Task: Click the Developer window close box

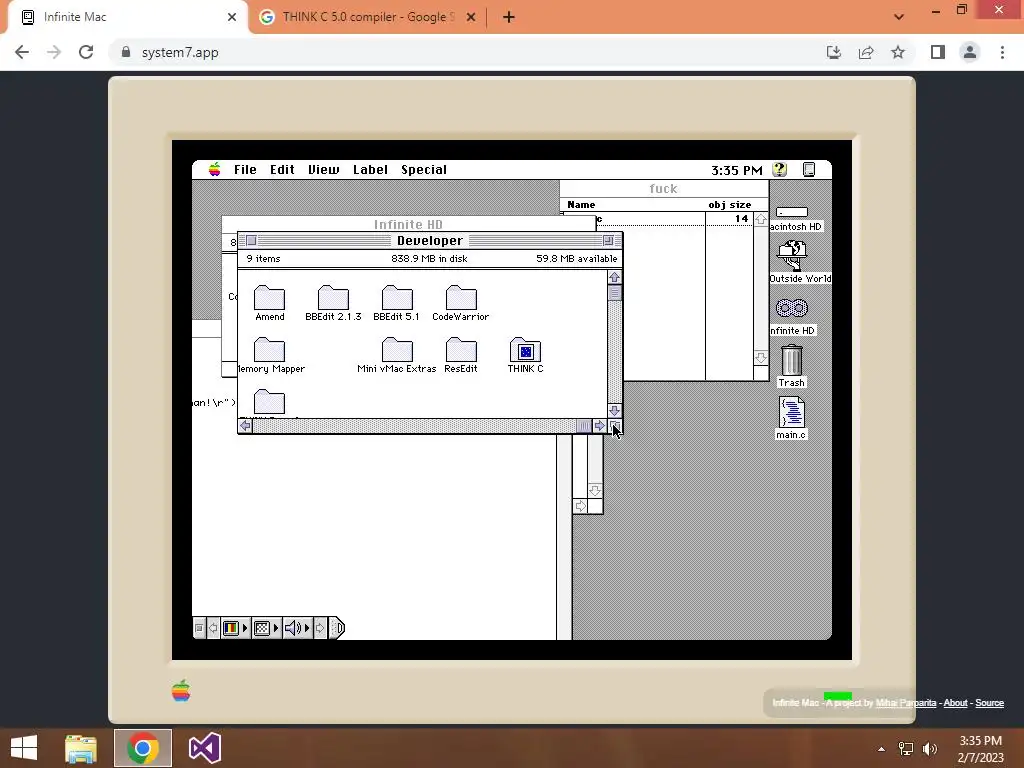Action: 251,240
